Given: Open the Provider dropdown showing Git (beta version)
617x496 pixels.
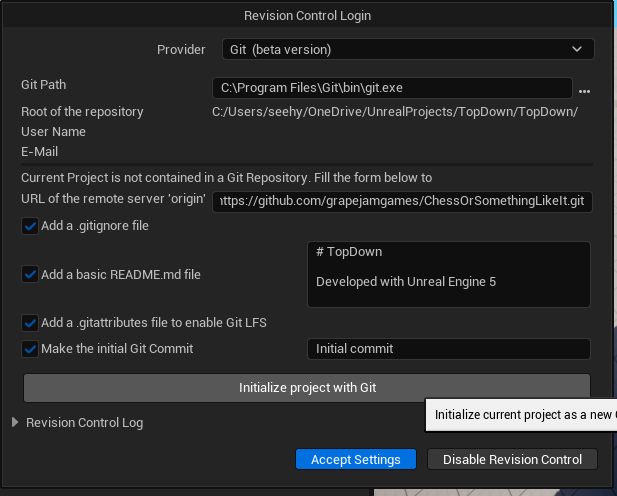Looking at the screenshot, I should click(x=407, y=49).
